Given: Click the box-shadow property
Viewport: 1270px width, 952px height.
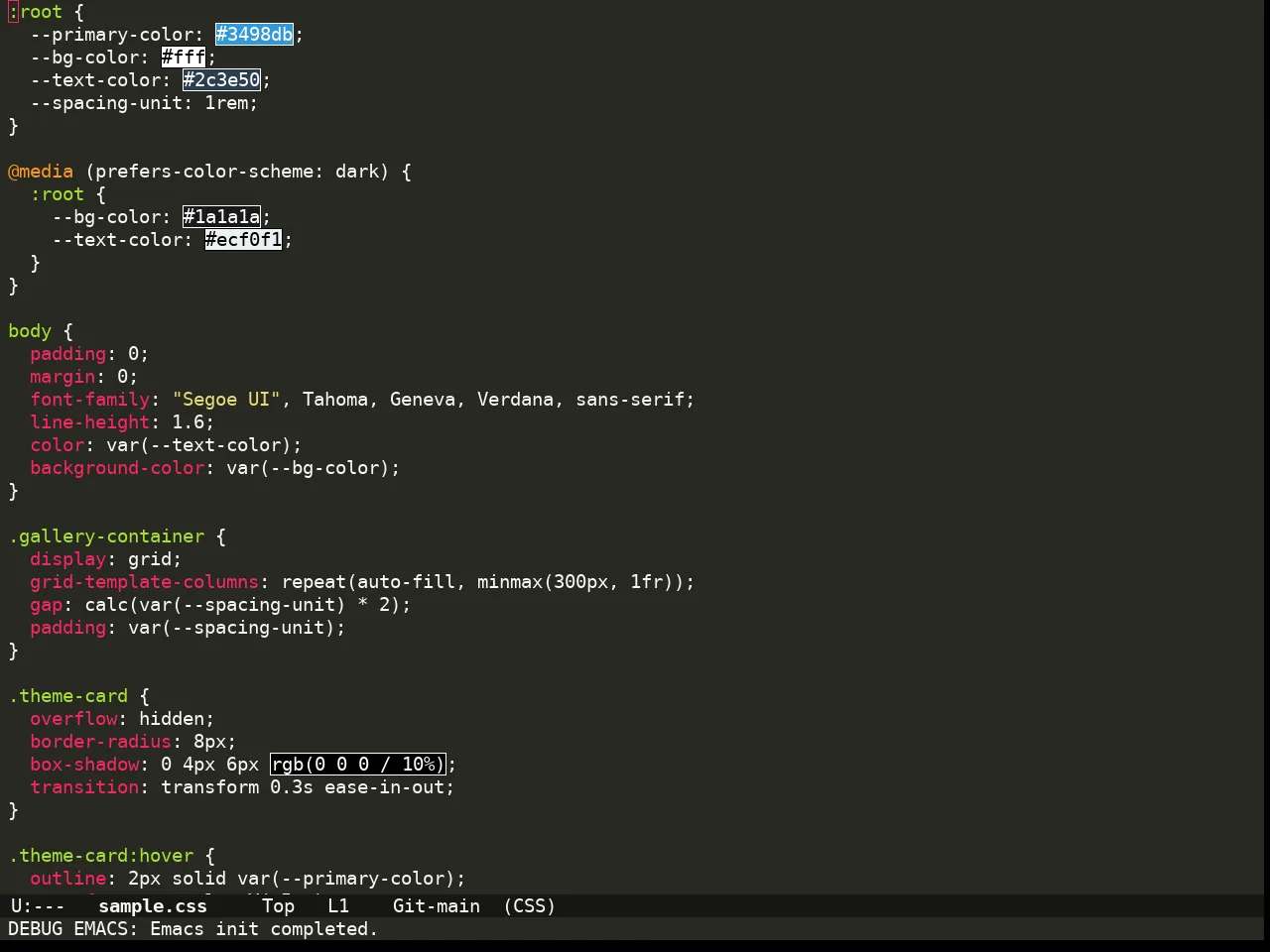Looking at the screenshot, I should click(84, 765).
